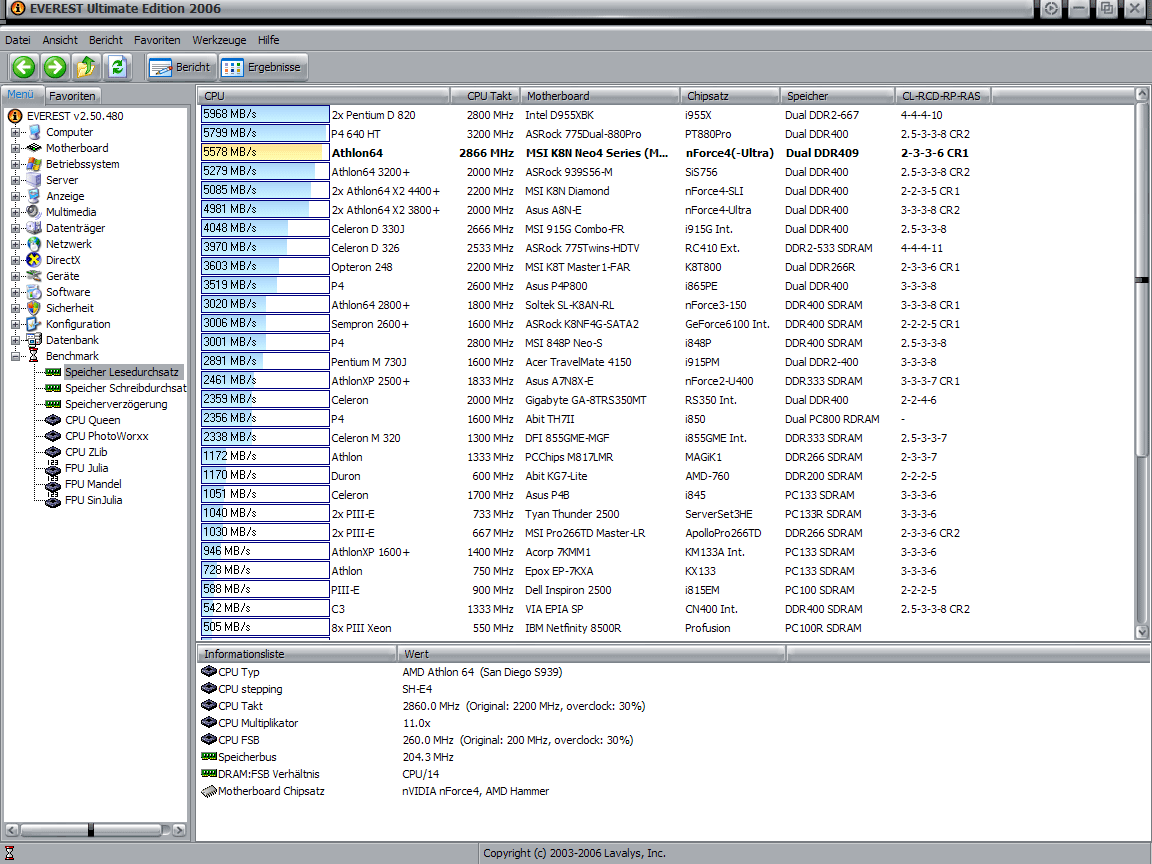This screenshot has height=864, width=1152.
Task: Click the Betriebssystem tree icon
Action: pos(34,164)
